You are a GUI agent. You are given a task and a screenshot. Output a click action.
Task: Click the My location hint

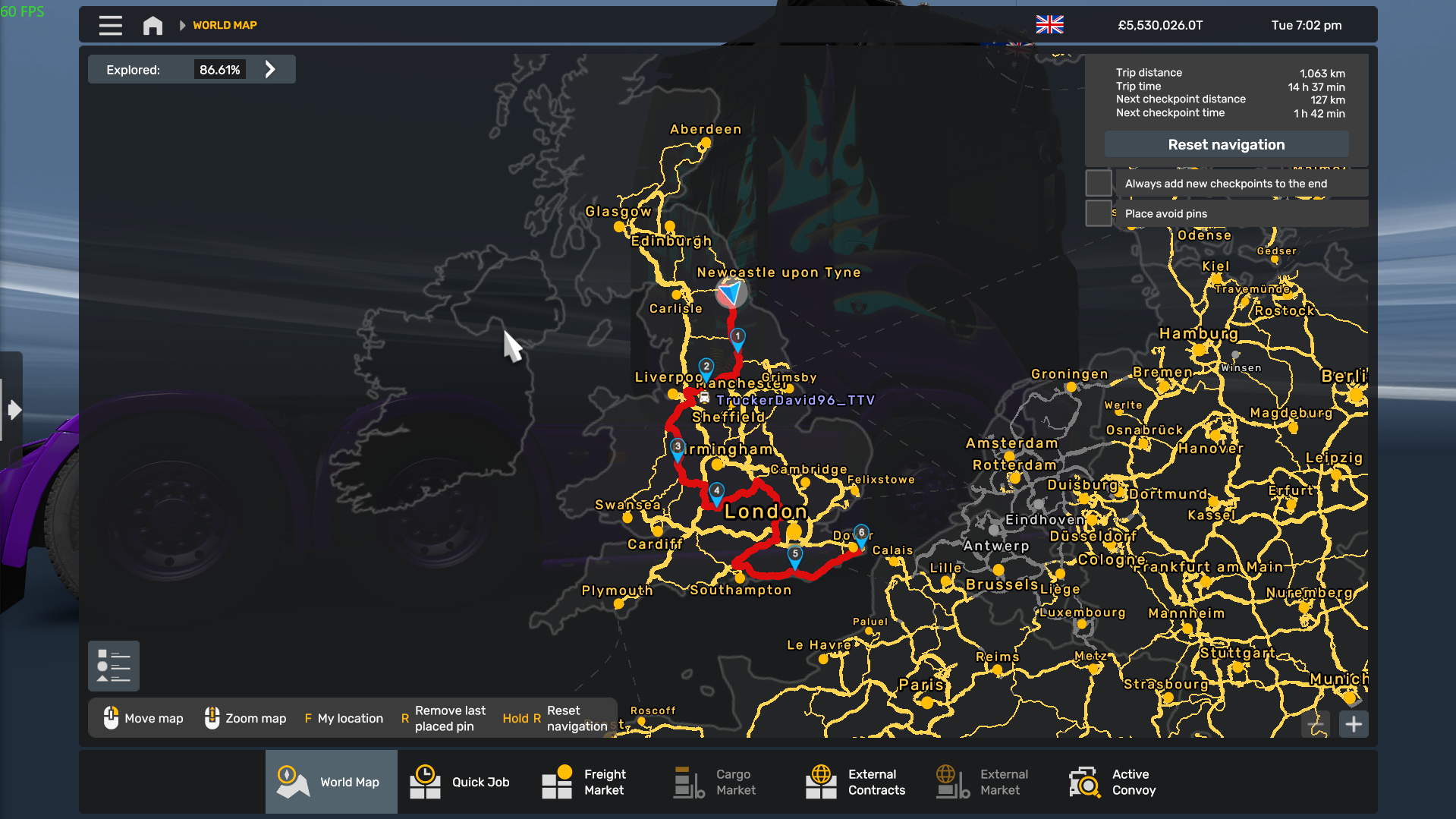click(x=344, y=718)
